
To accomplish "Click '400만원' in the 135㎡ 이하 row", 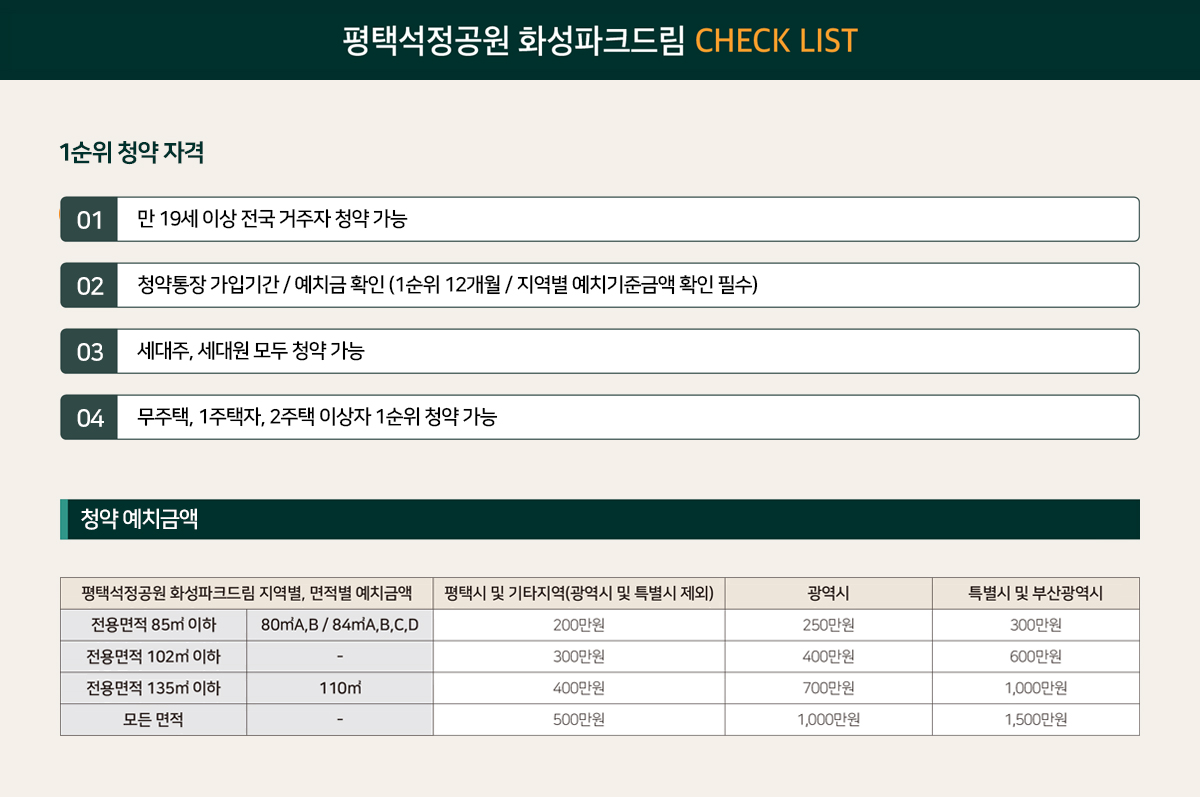I will [579, 688].
